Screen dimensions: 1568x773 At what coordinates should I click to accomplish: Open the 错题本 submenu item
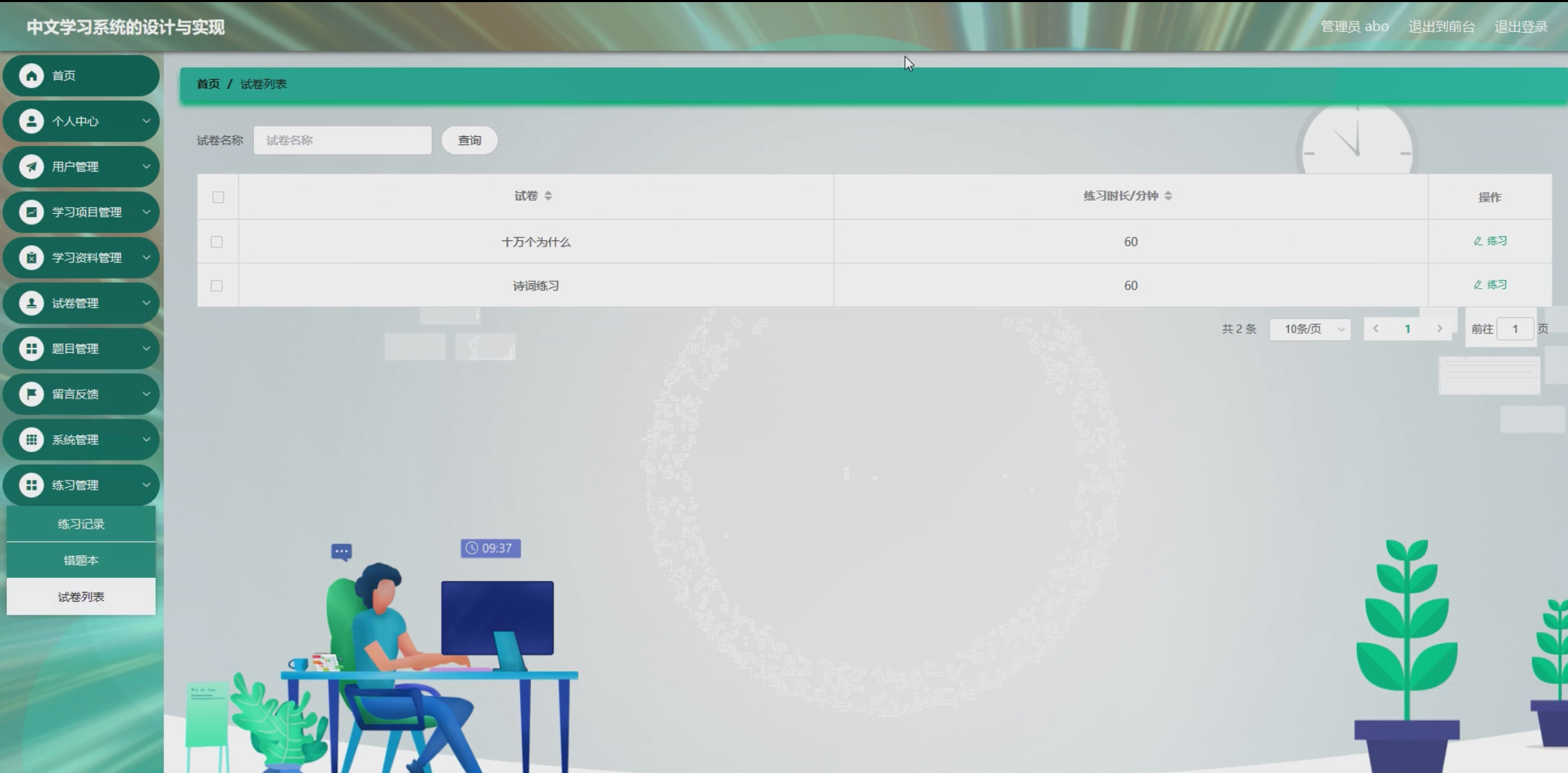(x=81, y=560)
